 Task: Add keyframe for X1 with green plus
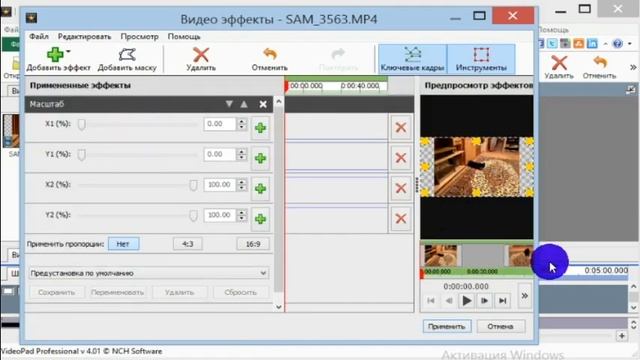260,128
